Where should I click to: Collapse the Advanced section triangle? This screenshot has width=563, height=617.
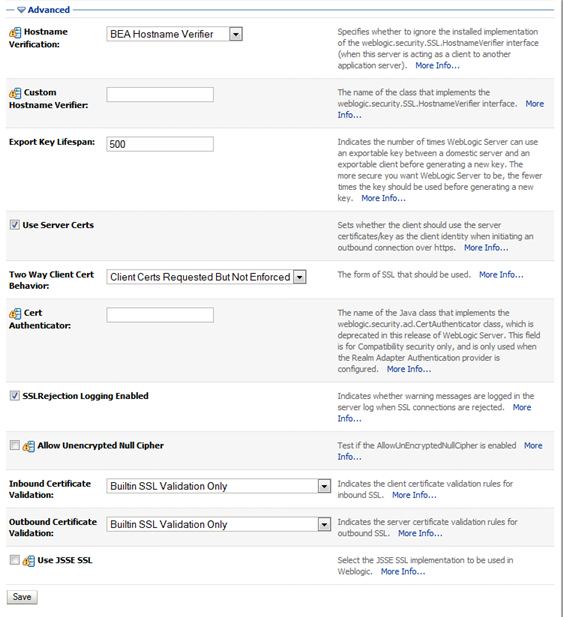click(x=21, y=10)
